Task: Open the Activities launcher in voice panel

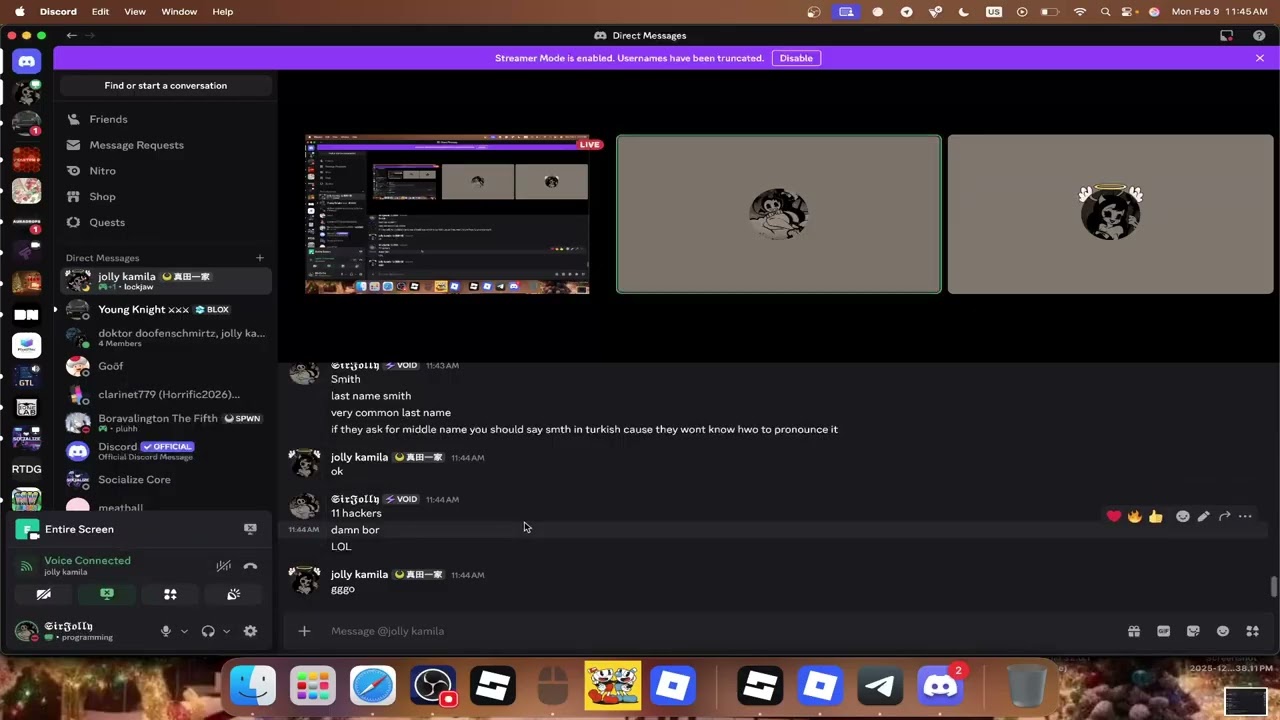Action: tap(170, 594)
